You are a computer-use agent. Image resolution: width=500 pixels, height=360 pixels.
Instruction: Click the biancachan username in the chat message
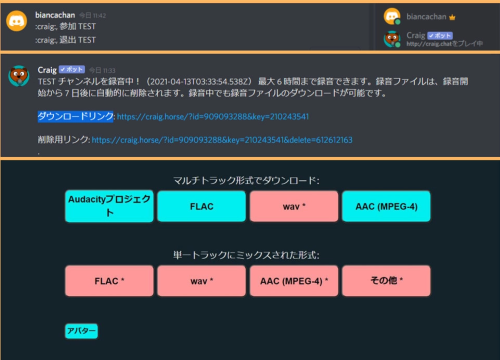[x=55, y=15]
